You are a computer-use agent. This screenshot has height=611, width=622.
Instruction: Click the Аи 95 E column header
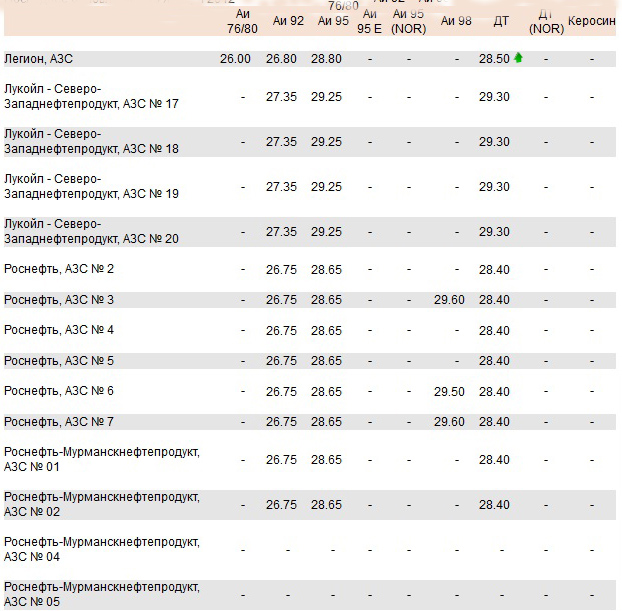pos(370,20)
